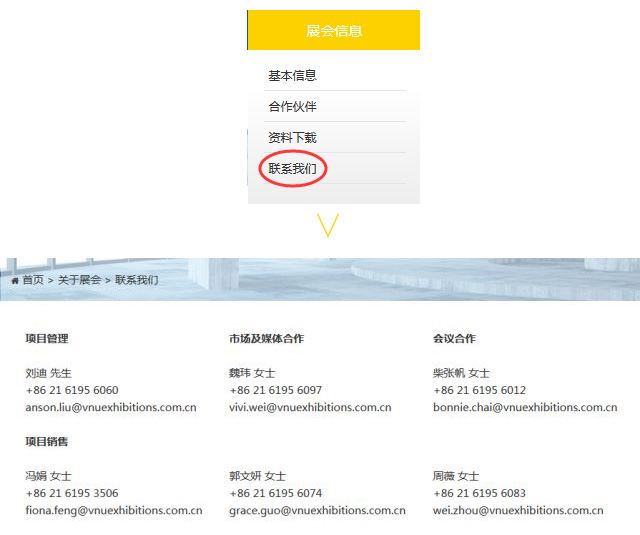Open the bonnie.chai email link
The width and height of the screenshot is (640, 535).
524,408
